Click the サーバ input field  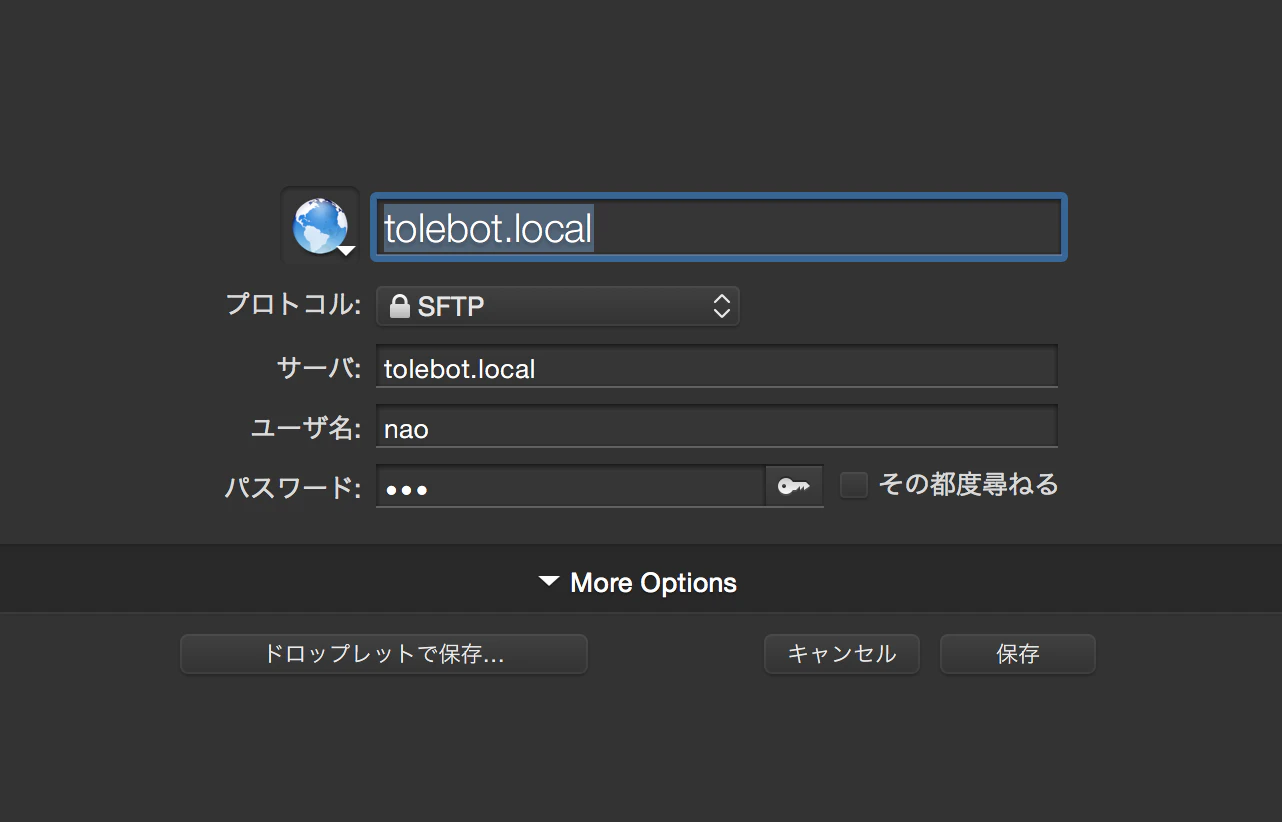(717, 367)
